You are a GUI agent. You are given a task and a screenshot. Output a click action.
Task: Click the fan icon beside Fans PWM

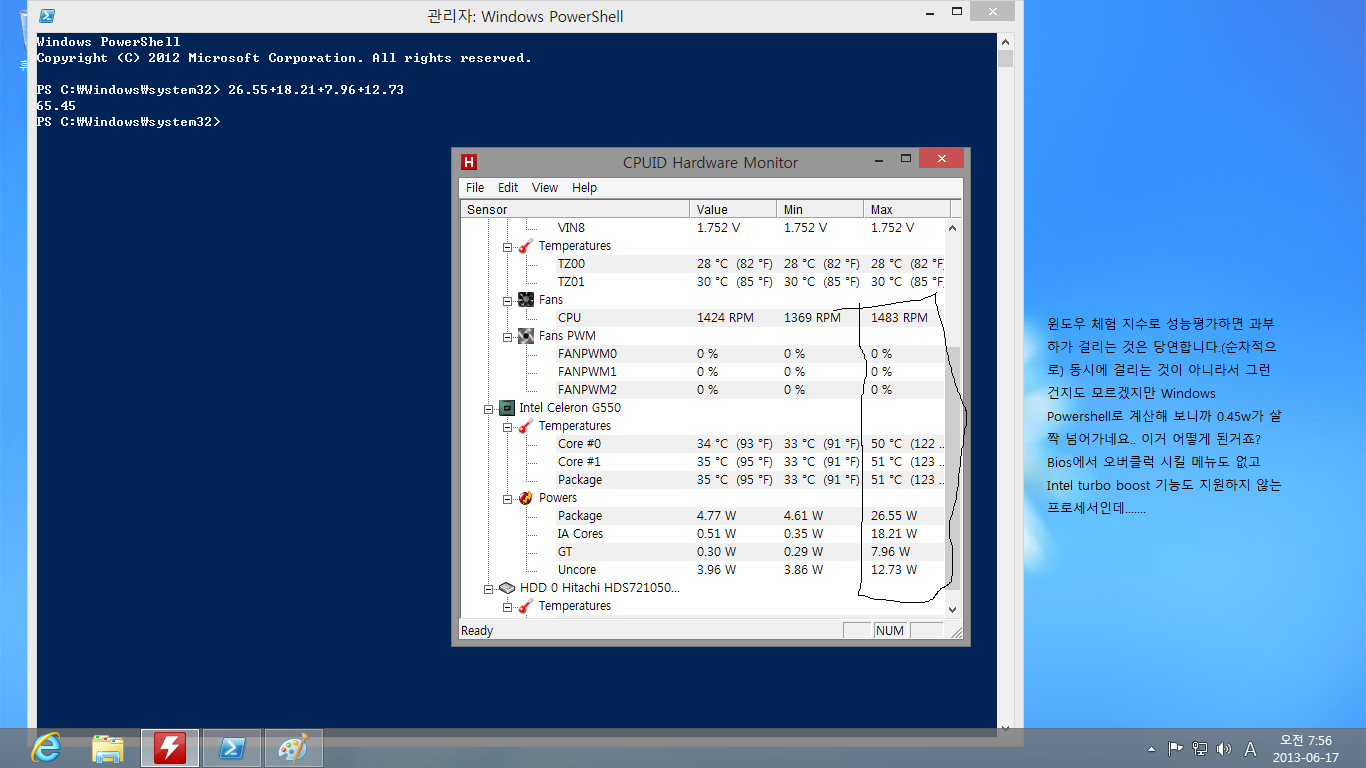[x=525, y=336]
